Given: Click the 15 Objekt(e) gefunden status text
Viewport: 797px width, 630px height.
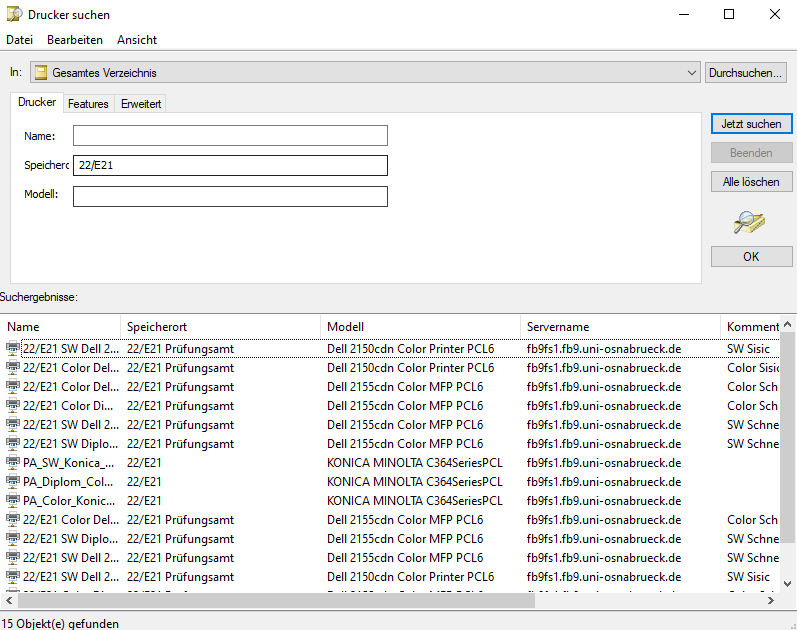Looking at the screenshot, I should 60,623.
